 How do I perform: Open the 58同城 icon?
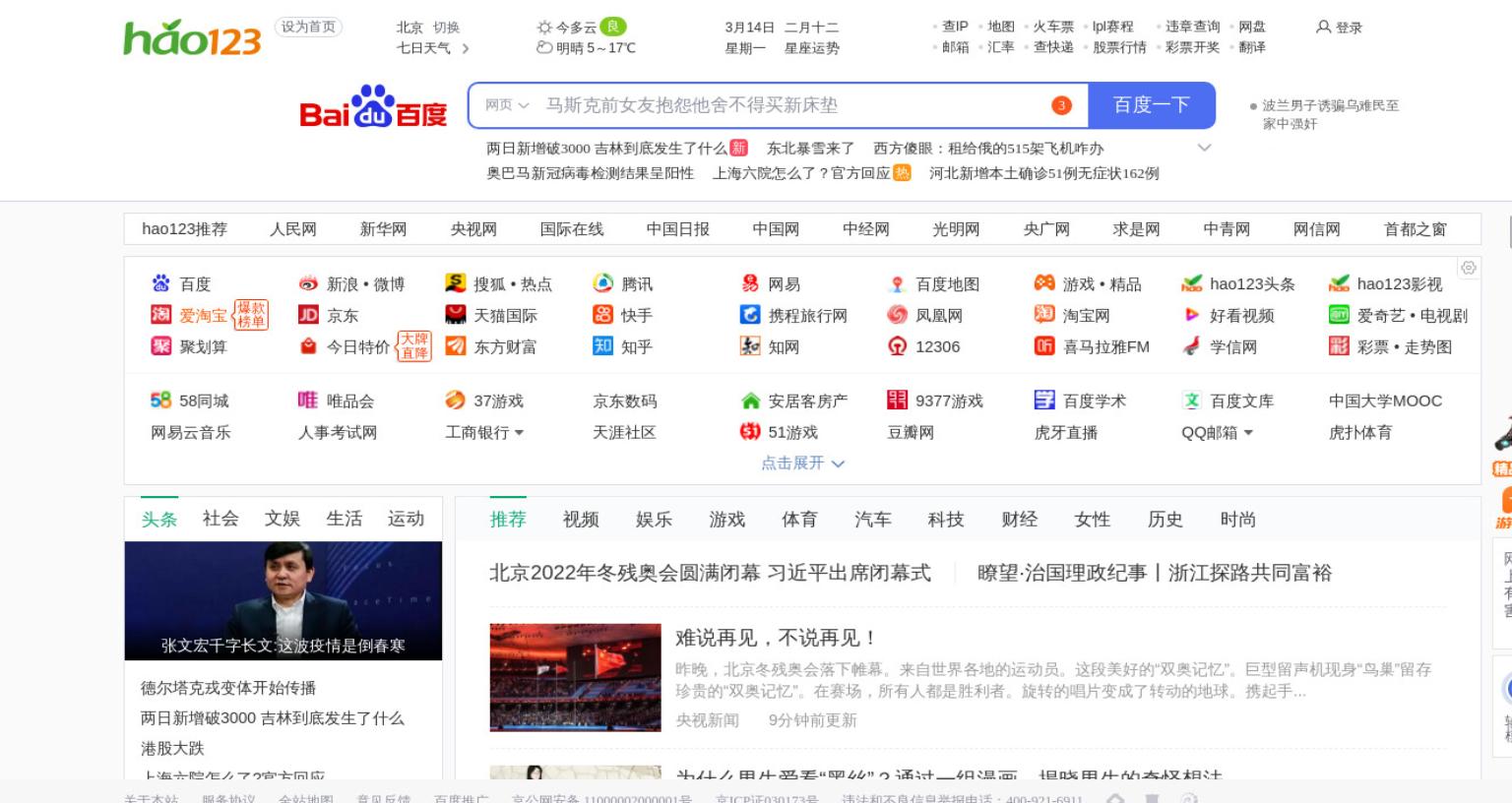(x=160, y=401)
